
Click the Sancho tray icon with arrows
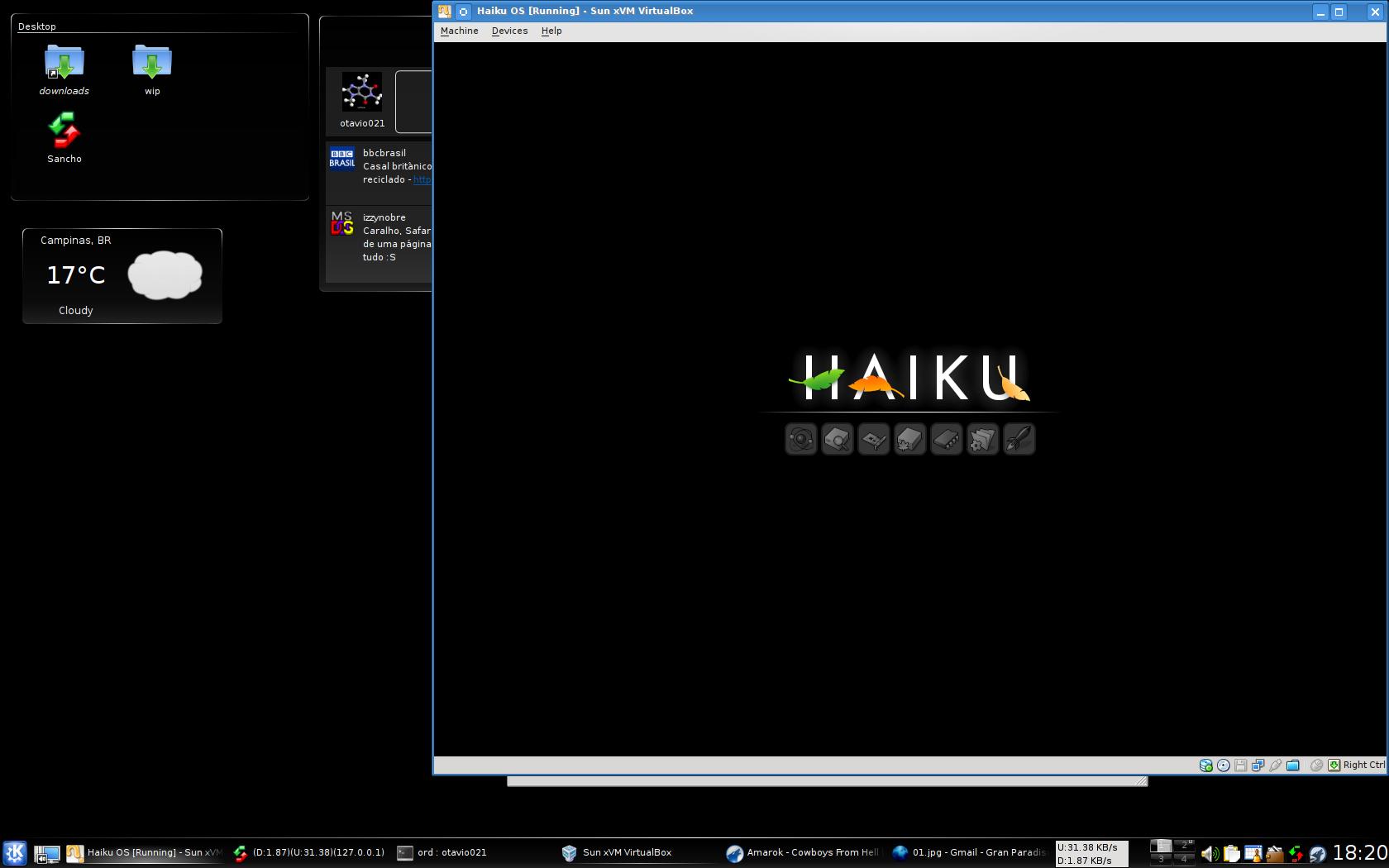coord(1296,854)
